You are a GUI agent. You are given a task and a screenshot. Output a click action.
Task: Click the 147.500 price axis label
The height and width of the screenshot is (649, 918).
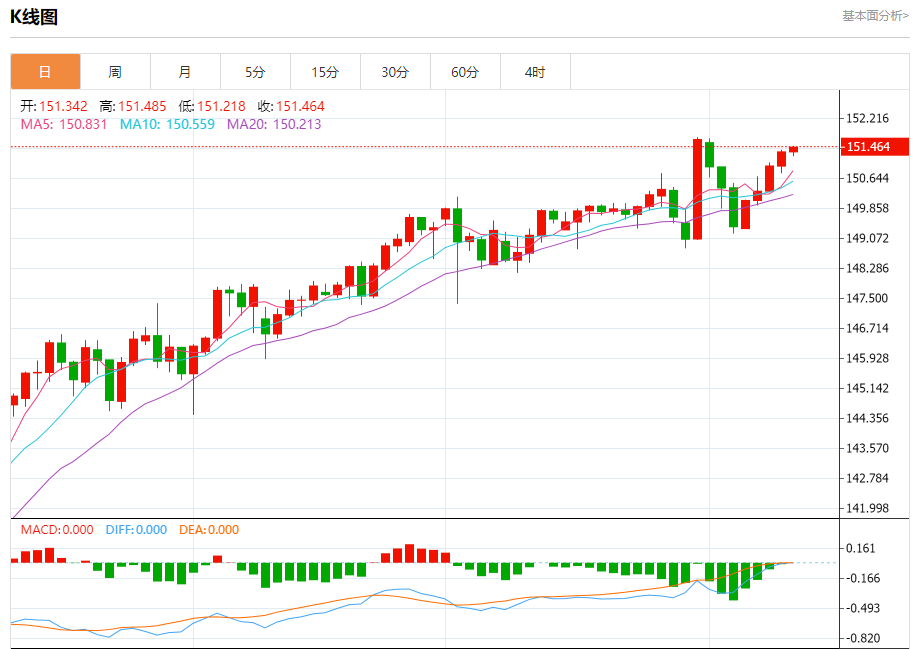[868, 298]
